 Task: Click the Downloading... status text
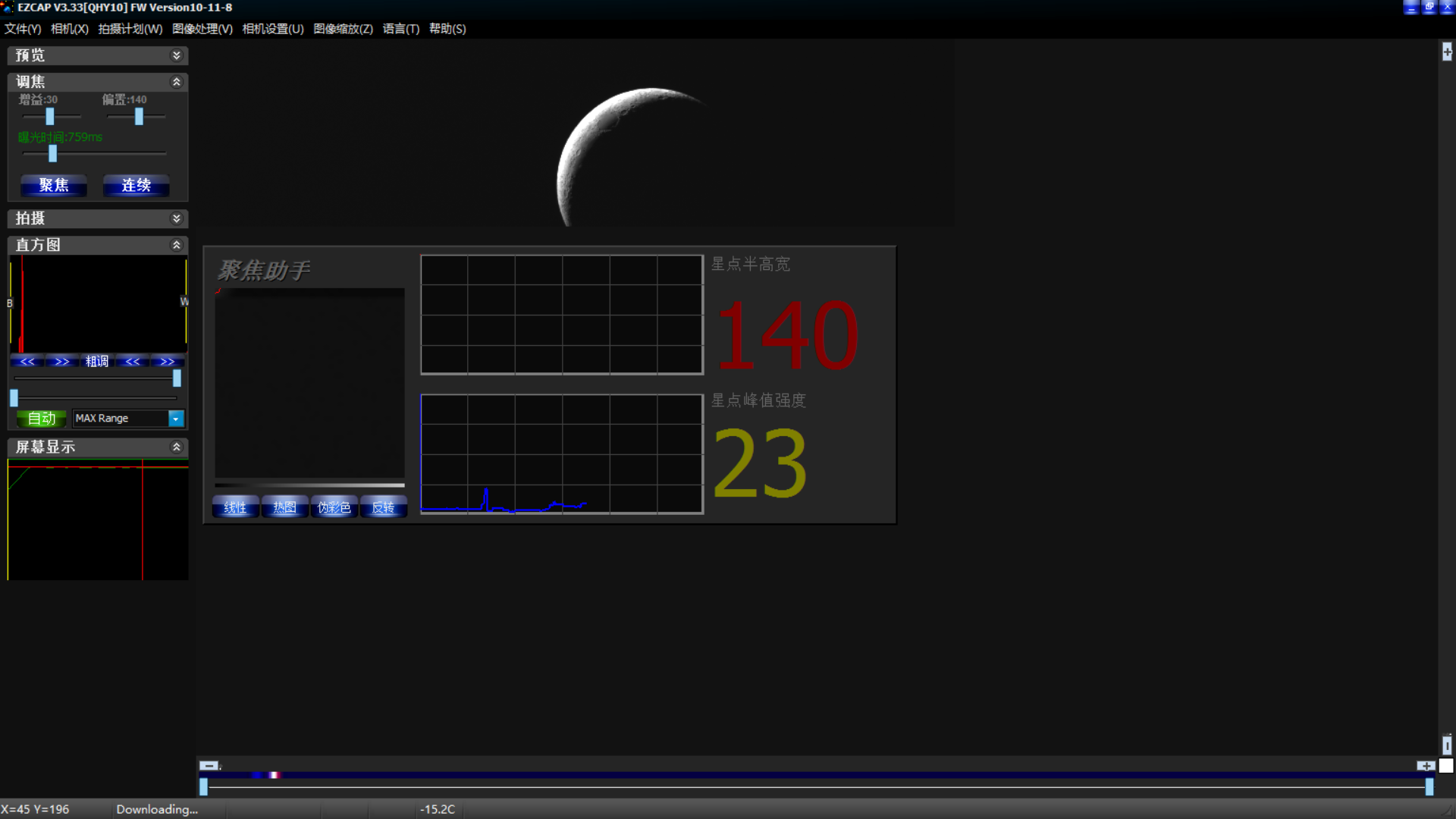(157, 809)
